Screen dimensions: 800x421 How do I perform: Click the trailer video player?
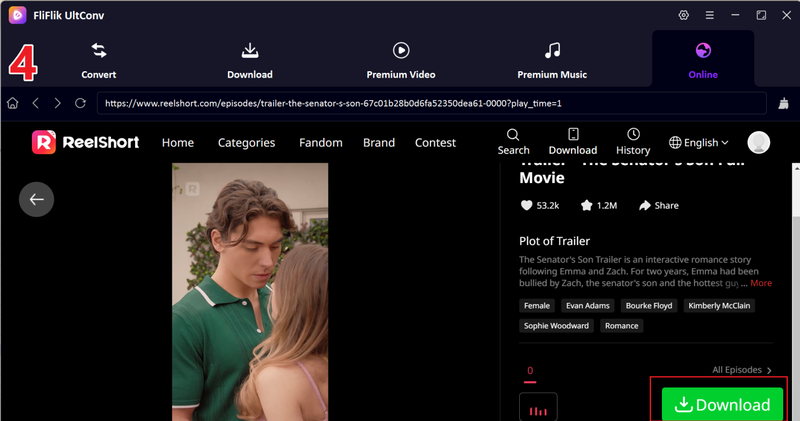[250, 292]
